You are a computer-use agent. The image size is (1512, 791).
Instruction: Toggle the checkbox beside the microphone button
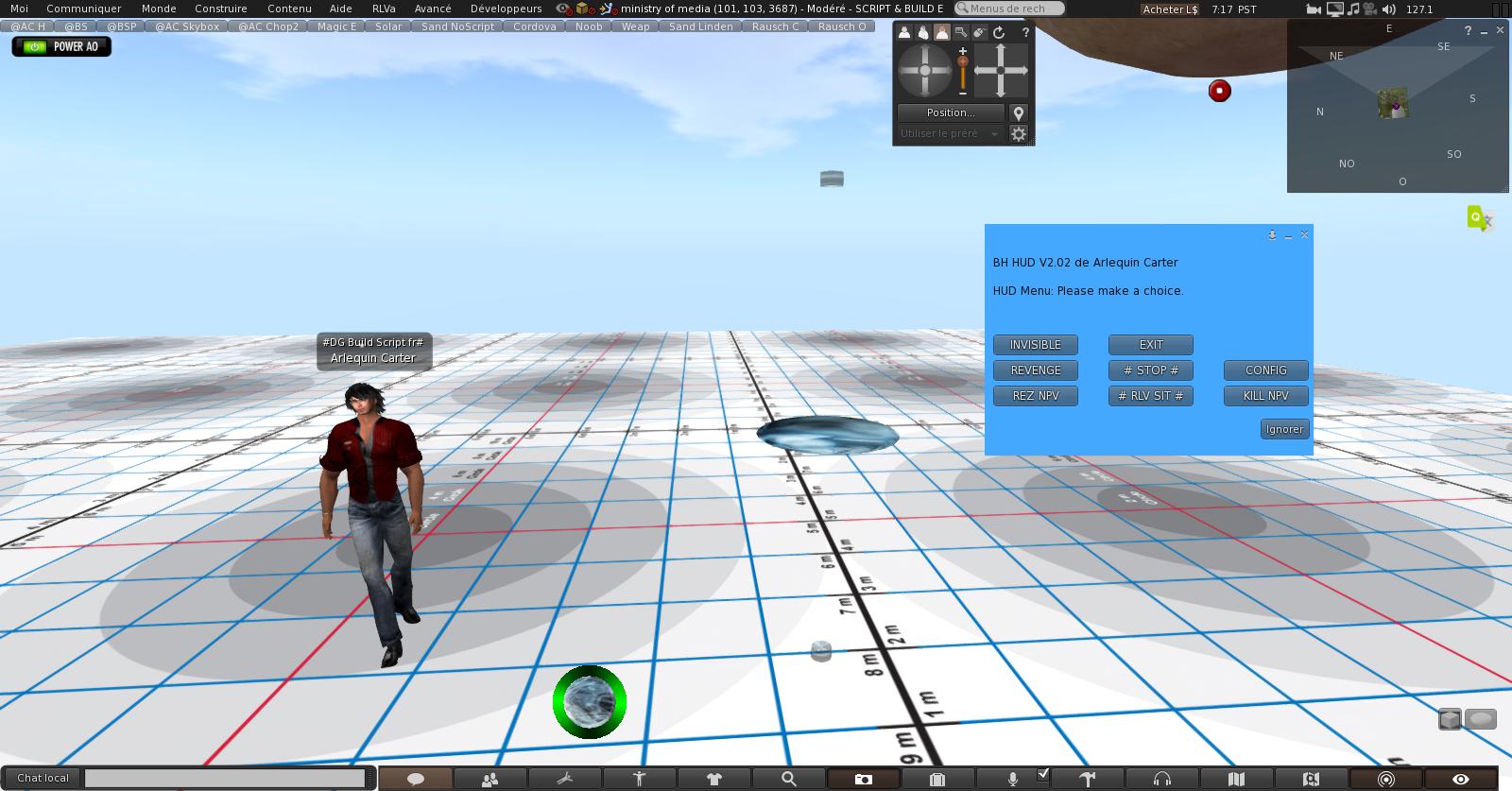tap(1043, 774)
